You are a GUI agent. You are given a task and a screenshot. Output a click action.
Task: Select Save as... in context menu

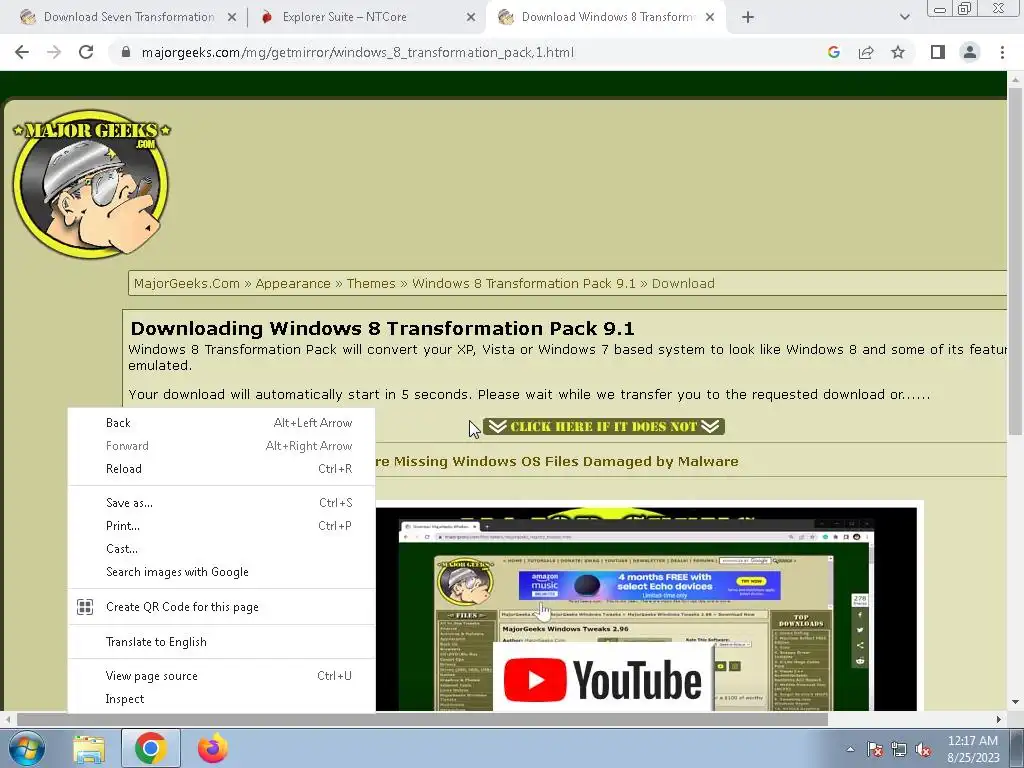221,503
